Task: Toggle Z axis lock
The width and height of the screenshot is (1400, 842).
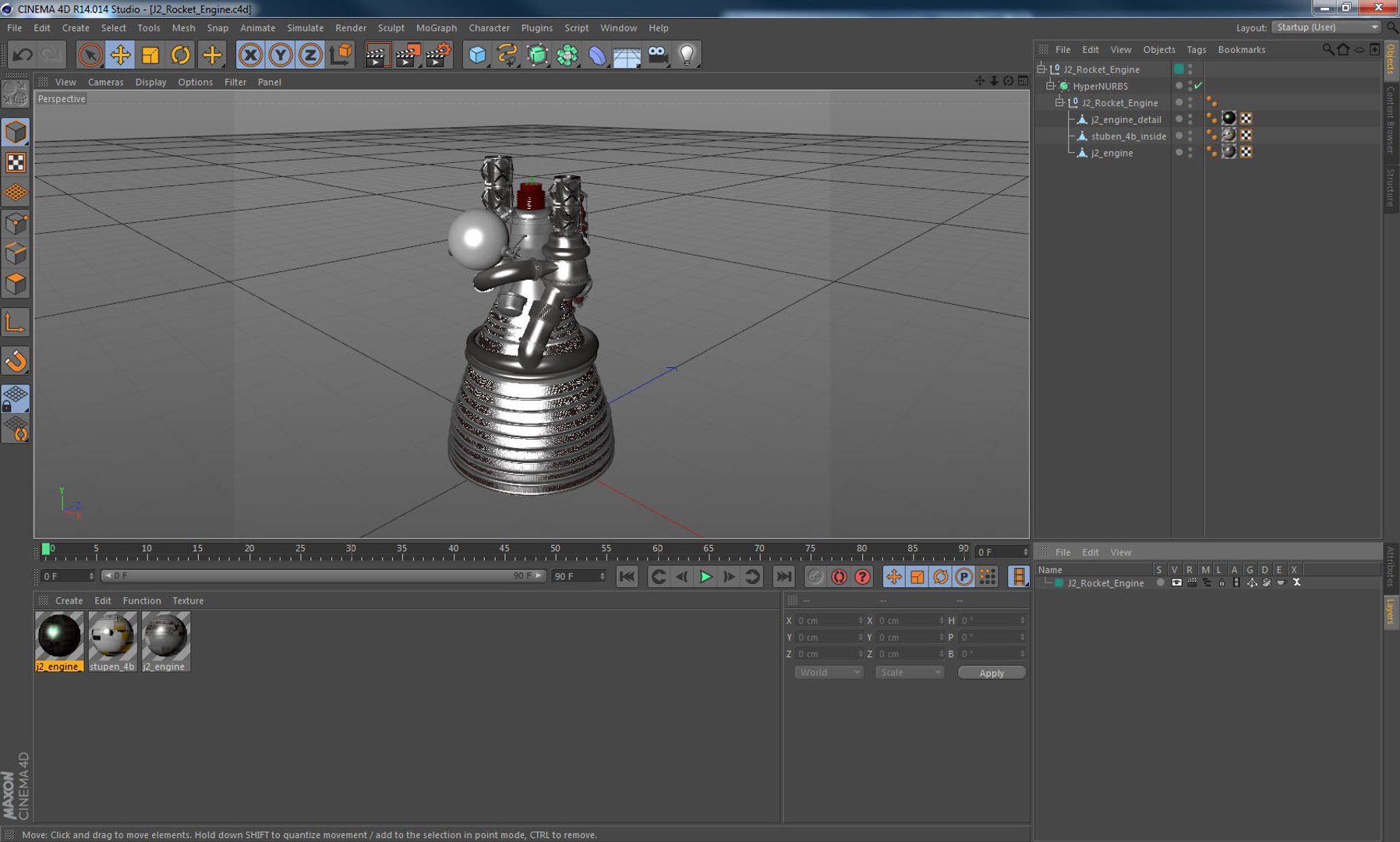Action: 310,55
